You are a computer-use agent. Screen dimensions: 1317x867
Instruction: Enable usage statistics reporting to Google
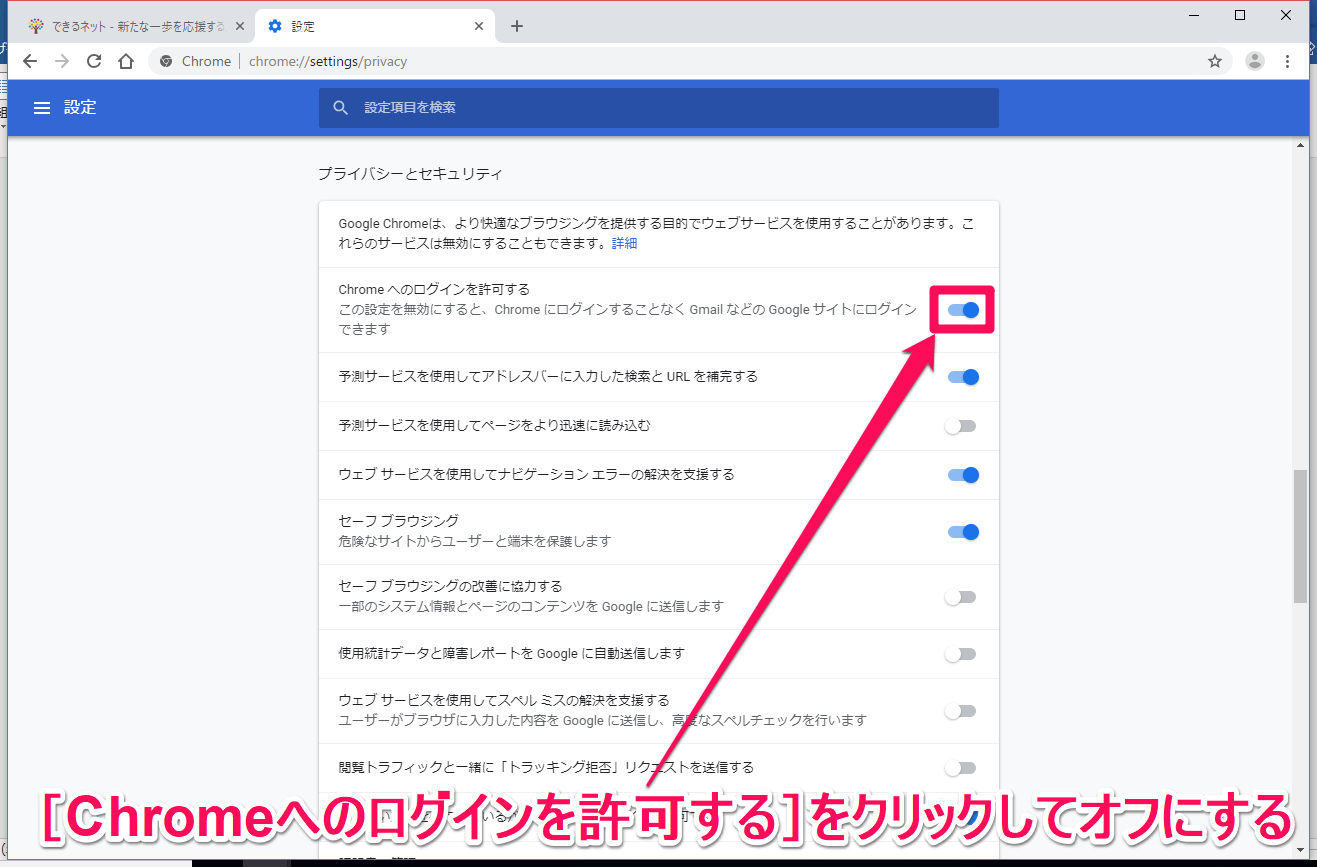point(961,654)
